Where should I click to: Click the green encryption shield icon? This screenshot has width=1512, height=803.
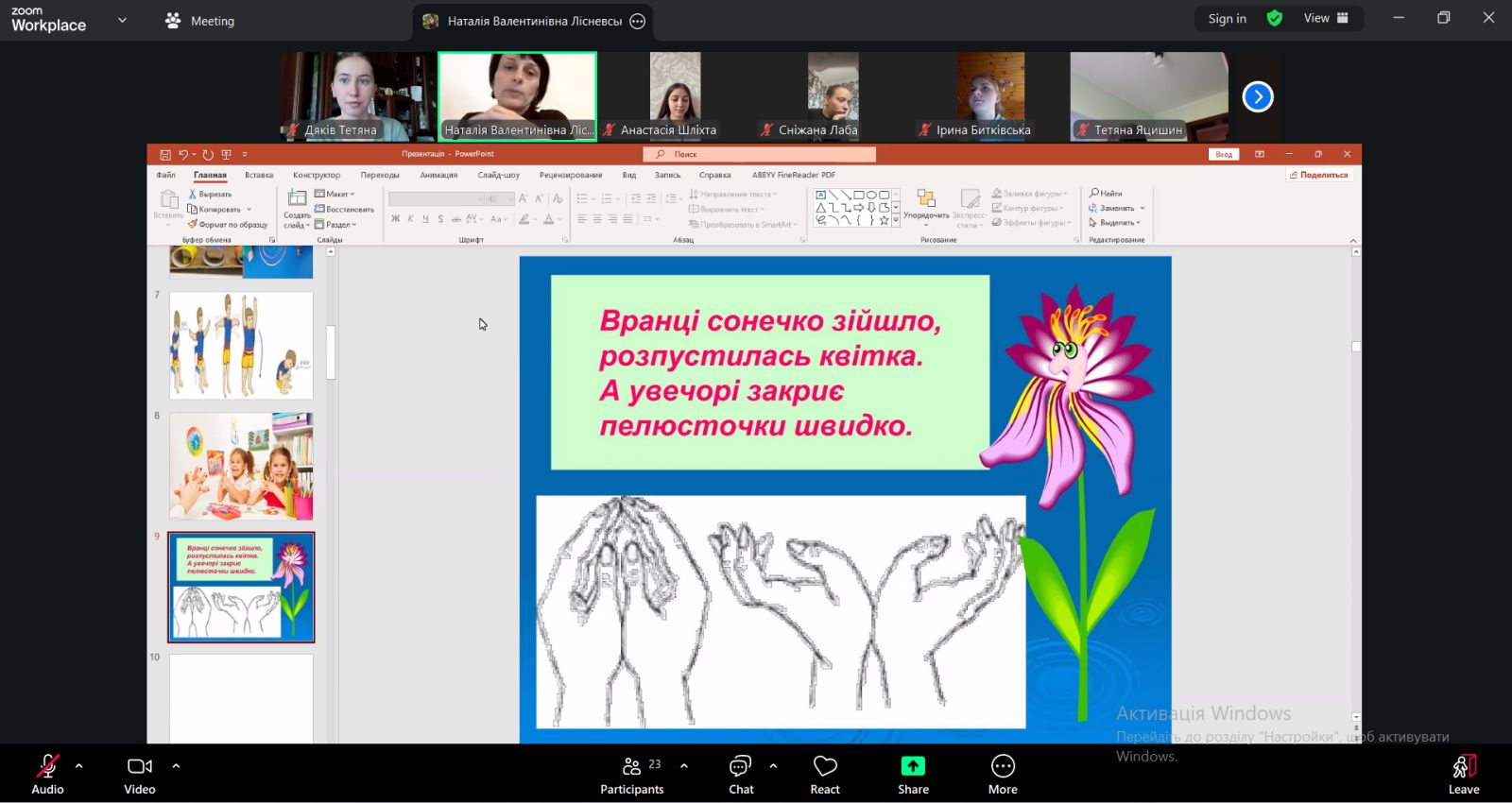(x=1275, y=18)
